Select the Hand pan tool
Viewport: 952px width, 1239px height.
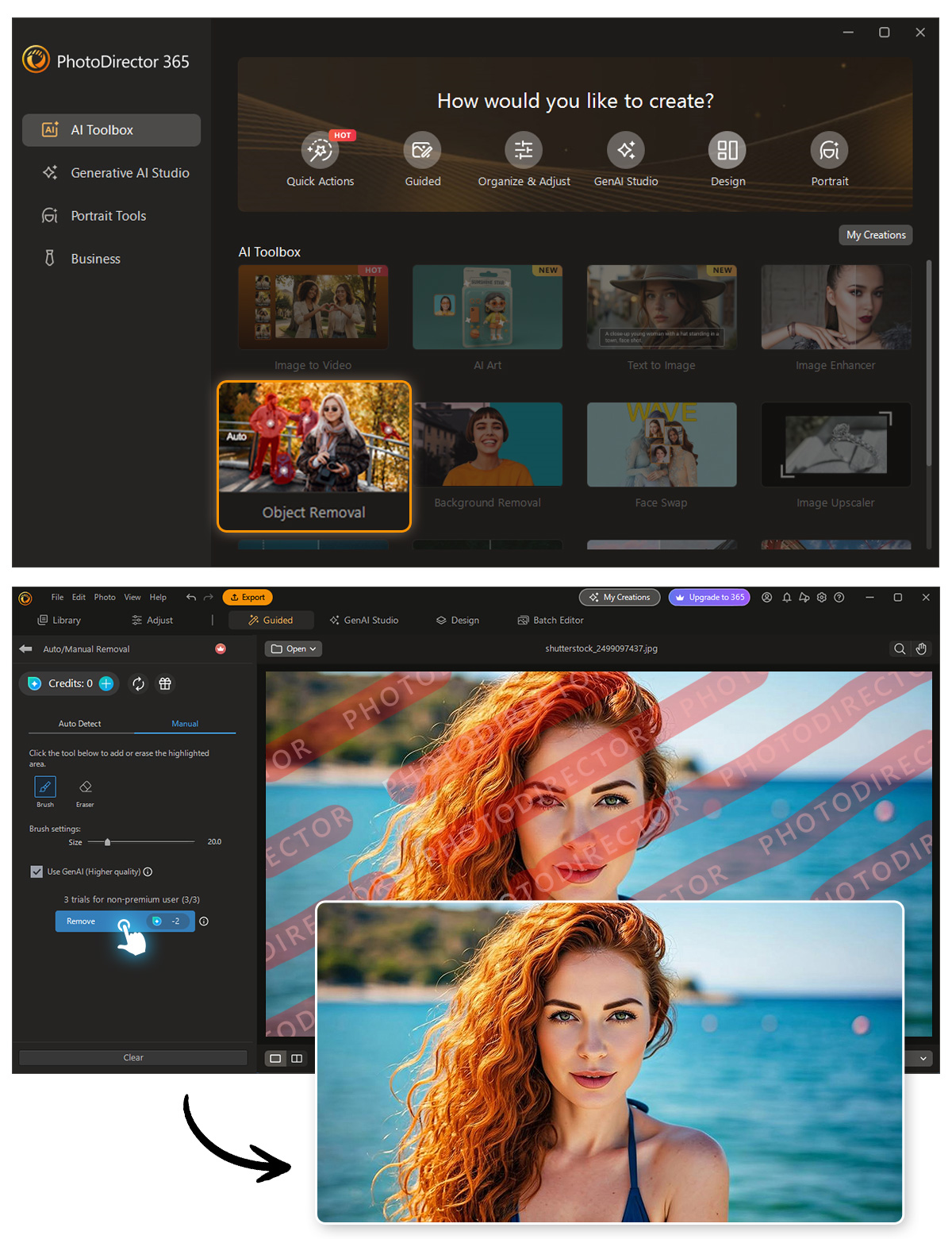(x=921, y=648)
